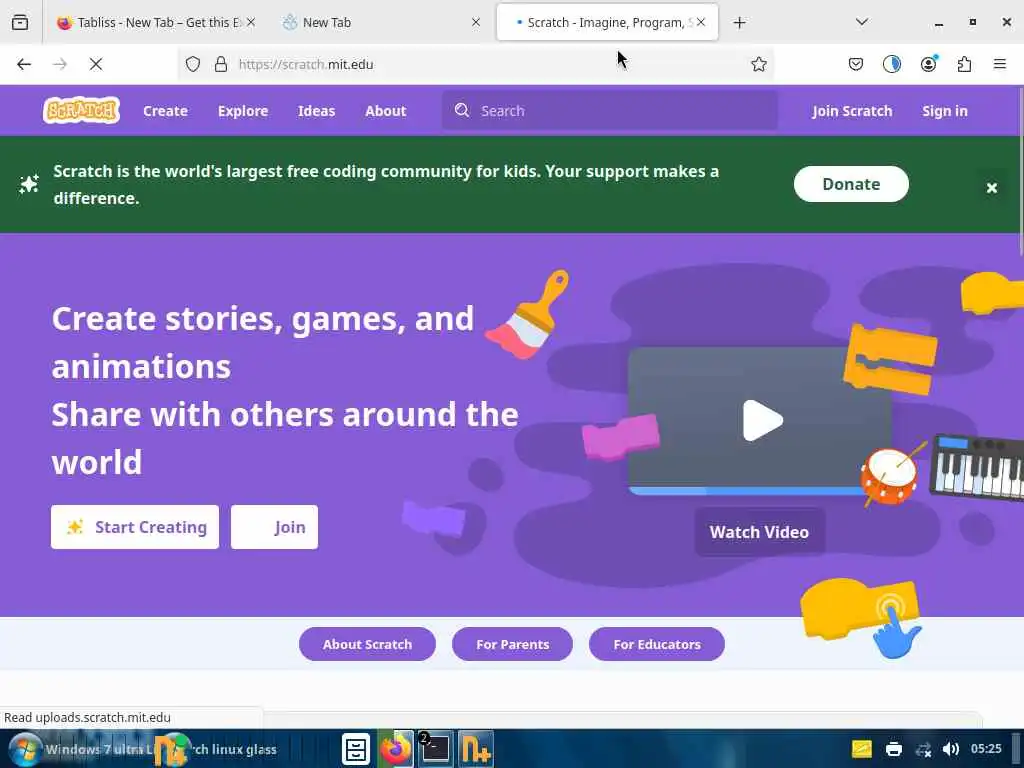
Task: Close the Scratch tab
Action: tap(701, 22)
